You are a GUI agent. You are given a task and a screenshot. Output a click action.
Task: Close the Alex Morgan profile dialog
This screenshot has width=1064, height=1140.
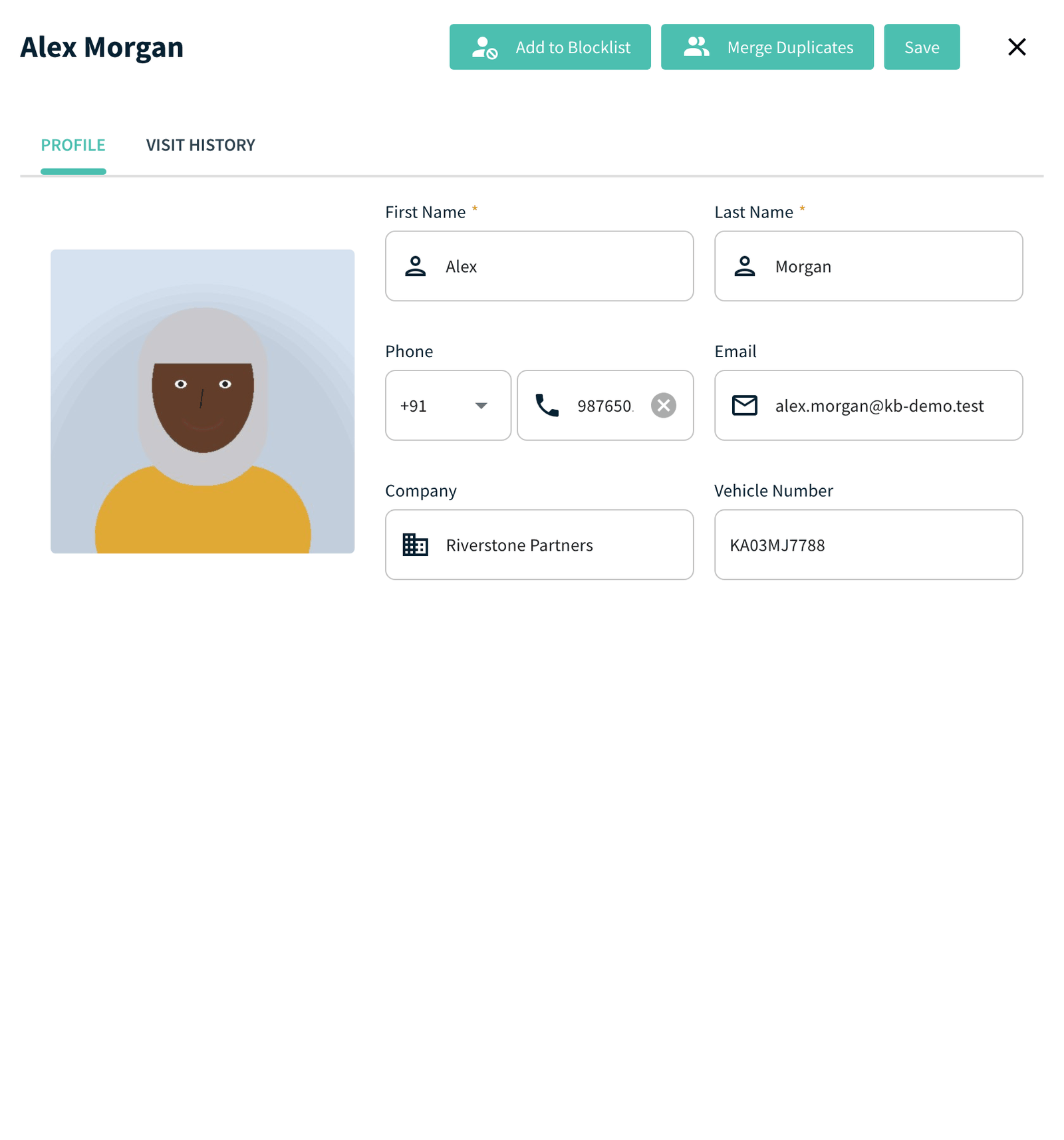[1017, 47]
